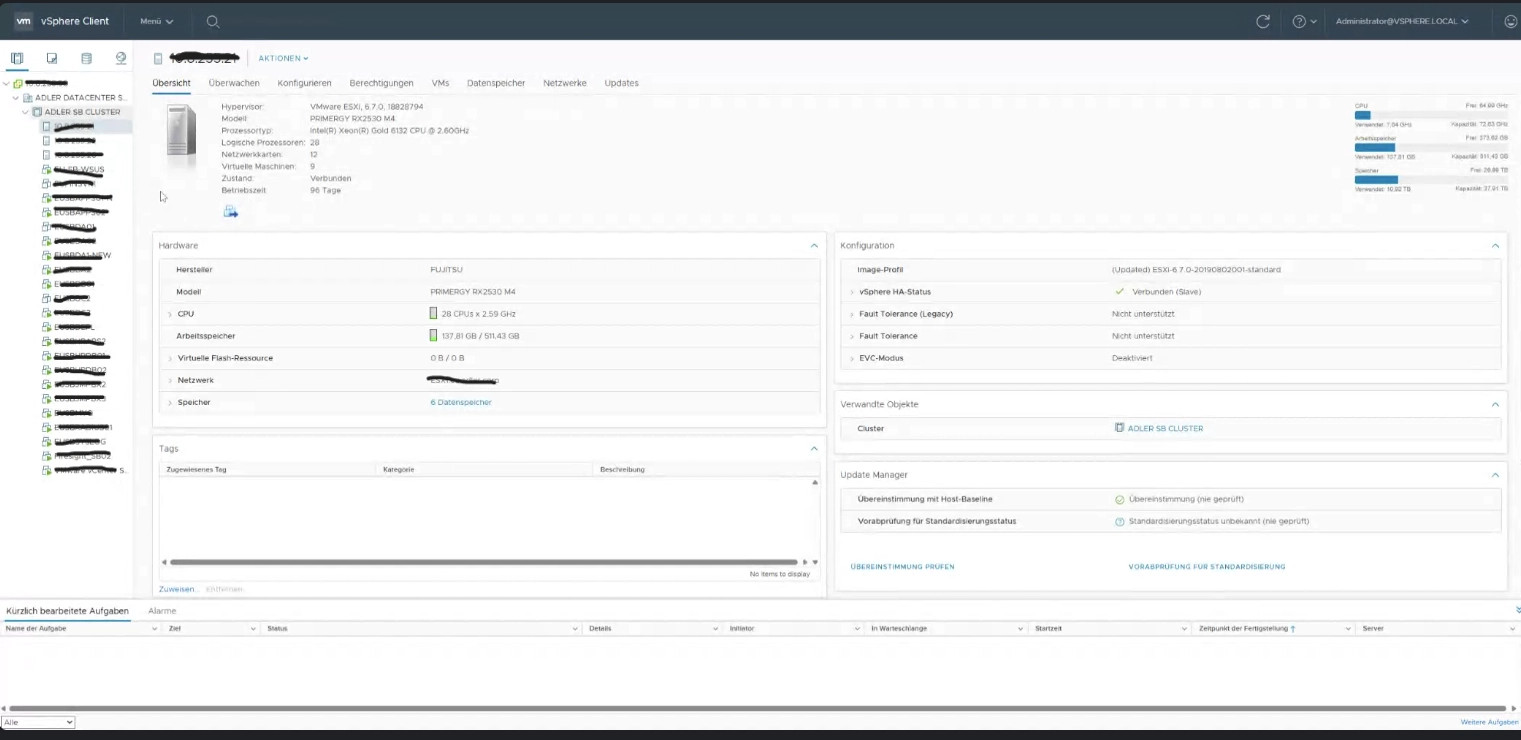Click the green CPU usage icon
Screen dimensions: 1521x740
tap(433, 314)
